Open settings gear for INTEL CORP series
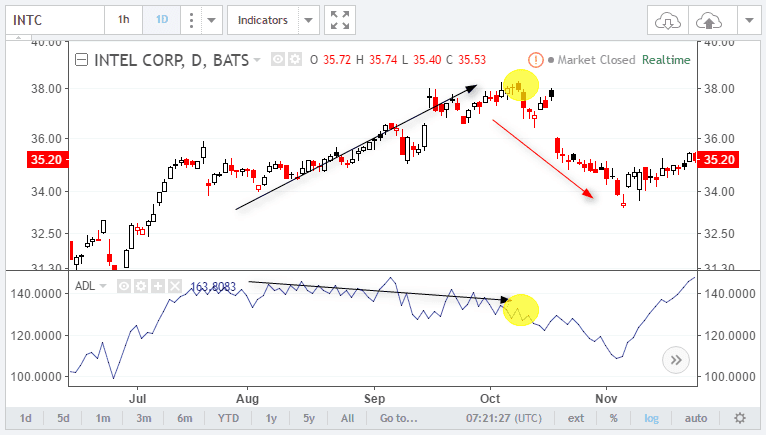The width and height of the screenshot is (766, 435). pyautogui.click(x=295, y=60)
